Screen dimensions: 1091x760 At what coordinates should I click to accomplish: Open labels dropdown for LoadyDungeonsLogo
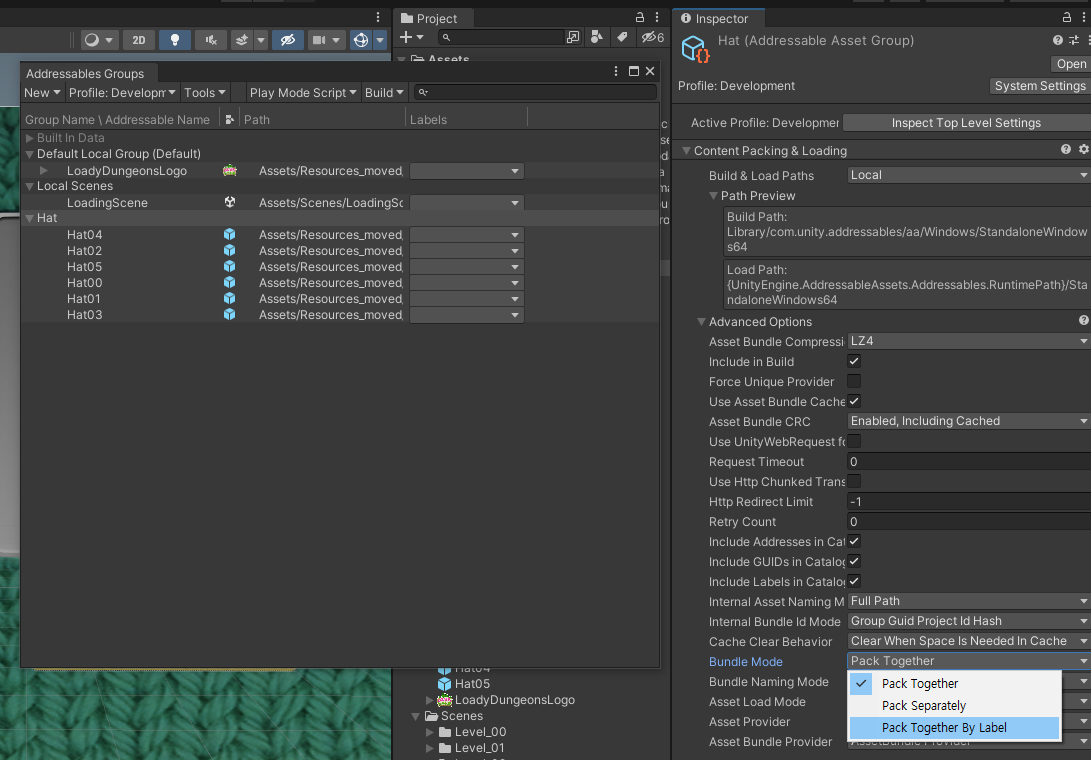[466, 171]
